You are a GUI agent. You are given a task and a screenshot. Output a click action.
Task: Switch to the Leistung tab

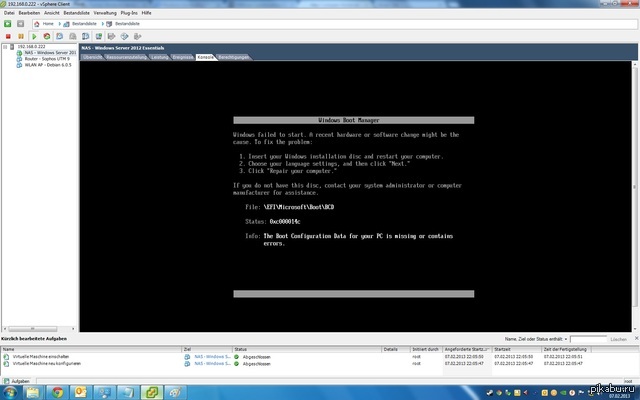(160, 57)
